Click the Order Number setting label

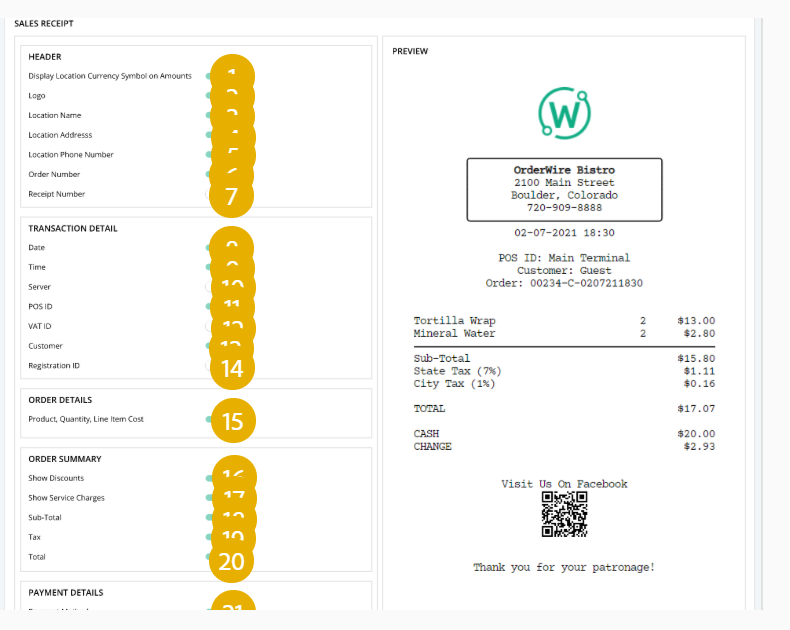54,174
